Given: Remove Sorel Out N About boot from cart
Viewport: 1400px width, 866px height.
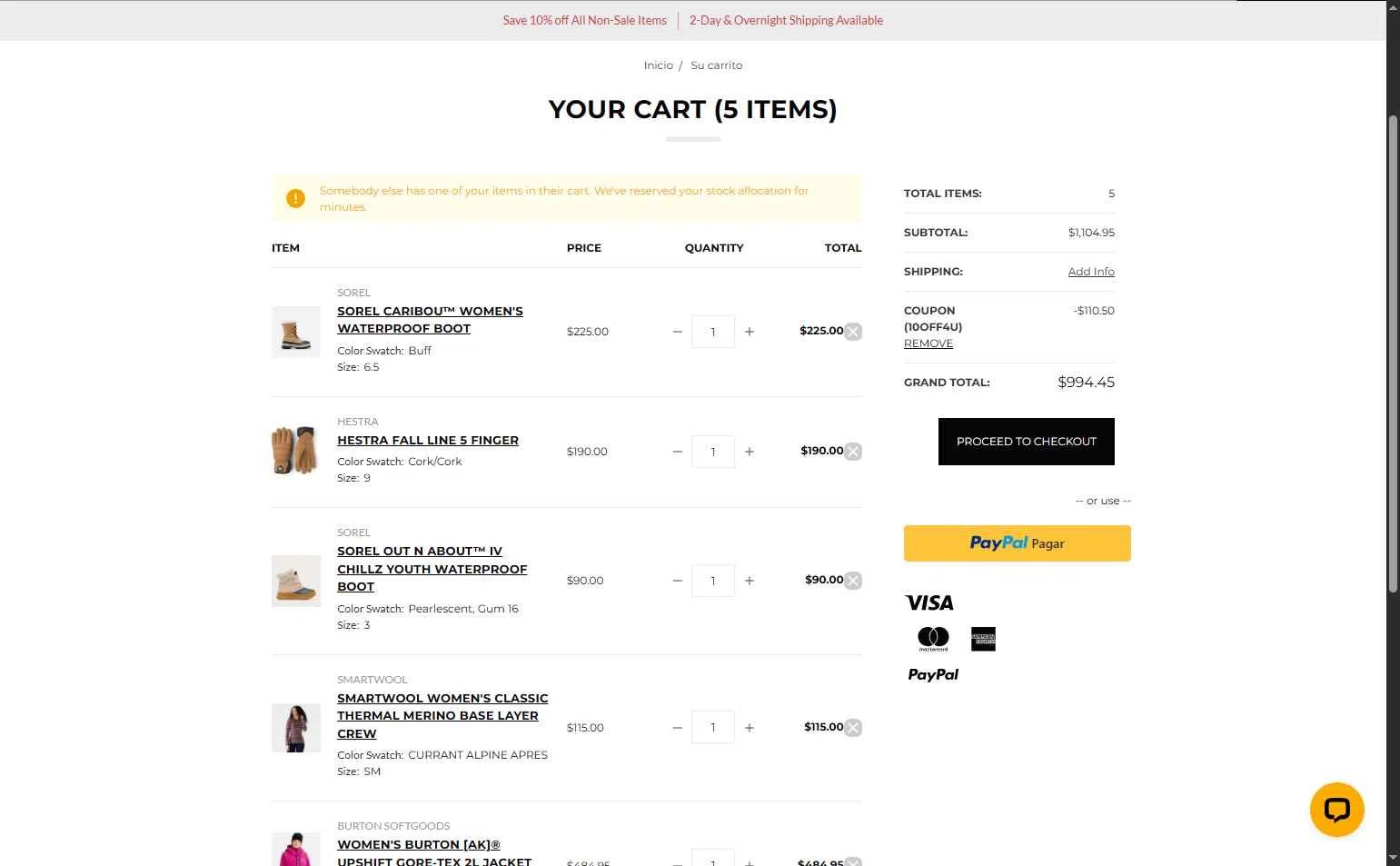Looking at the screenshot, I should click(x=853, y=581).
